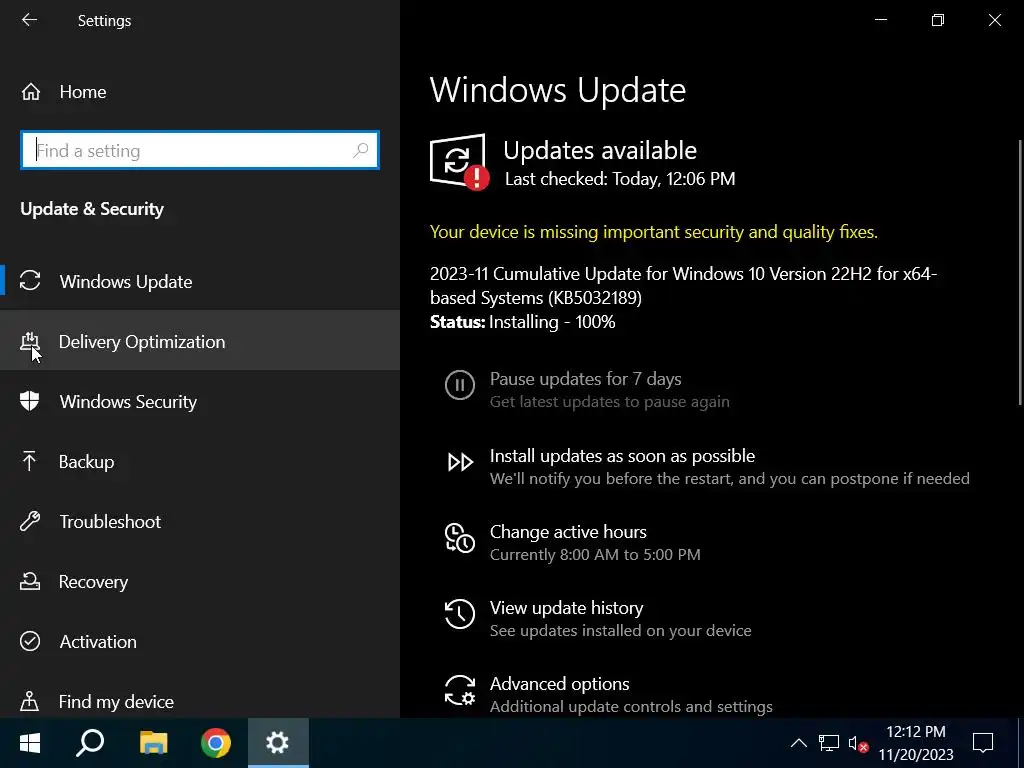Viewport: 1024px width, 768px height.
Task: Click the show desktop strip at taskbar edge
Action: [x=1020, y=743]
